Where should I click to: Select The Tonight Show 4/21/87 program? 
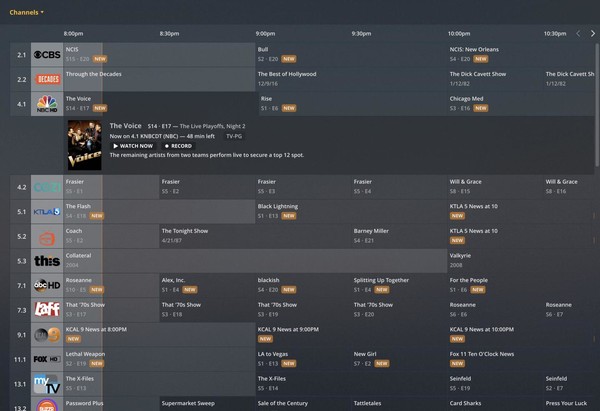[255, 236]
